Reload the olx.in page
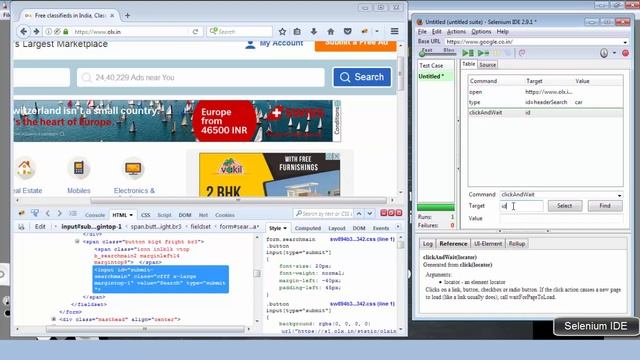This screenshot has height=360, width=640. [195, 31]
